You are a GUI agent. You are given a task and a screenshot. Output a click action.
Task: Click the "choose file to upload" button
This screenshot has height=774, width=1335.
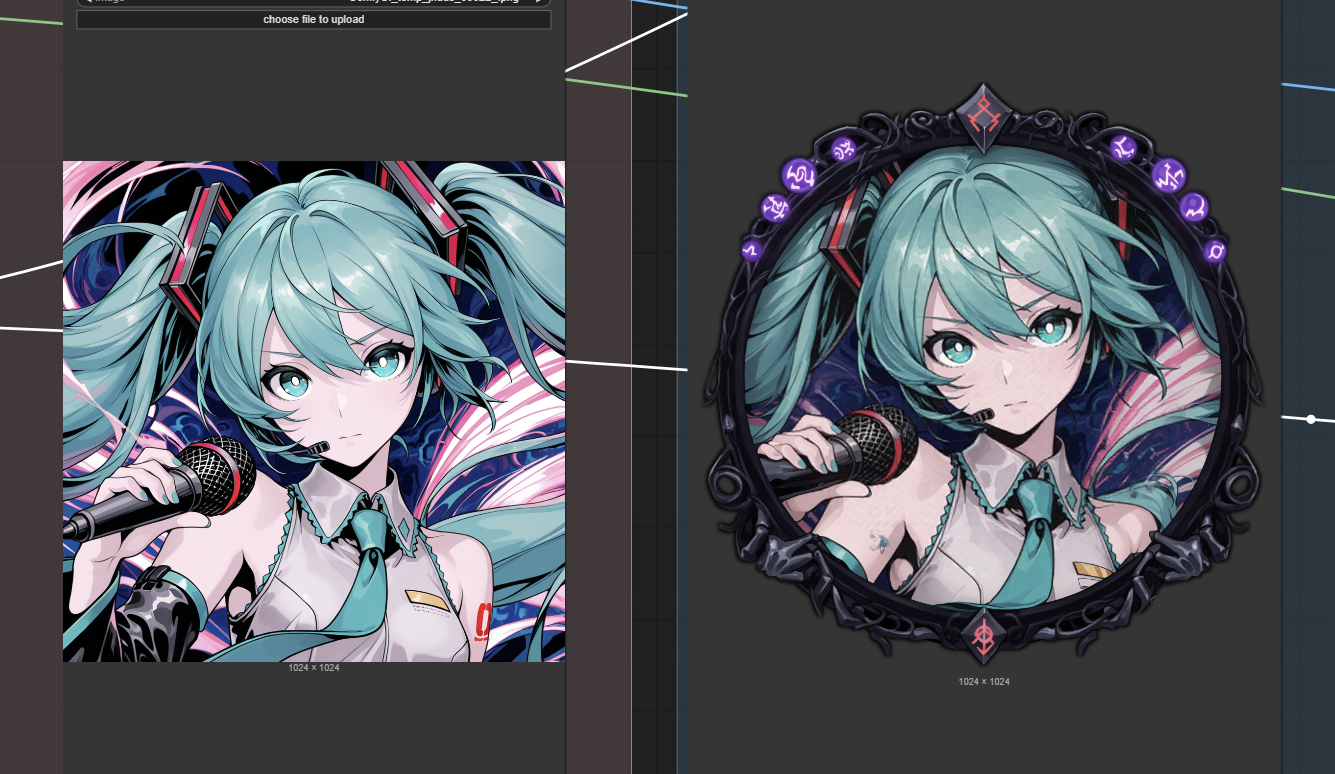314,19
